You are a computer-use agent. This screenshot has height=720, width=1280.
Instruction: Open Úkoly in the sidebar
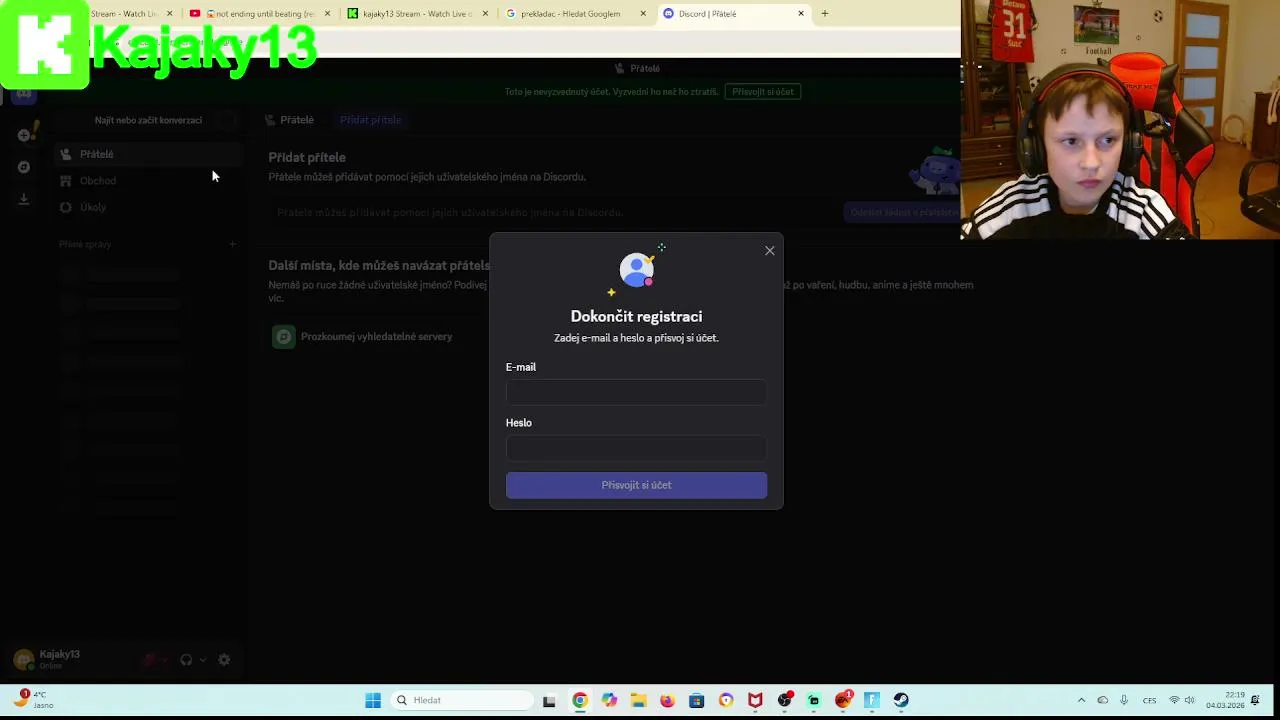[148, 207]
